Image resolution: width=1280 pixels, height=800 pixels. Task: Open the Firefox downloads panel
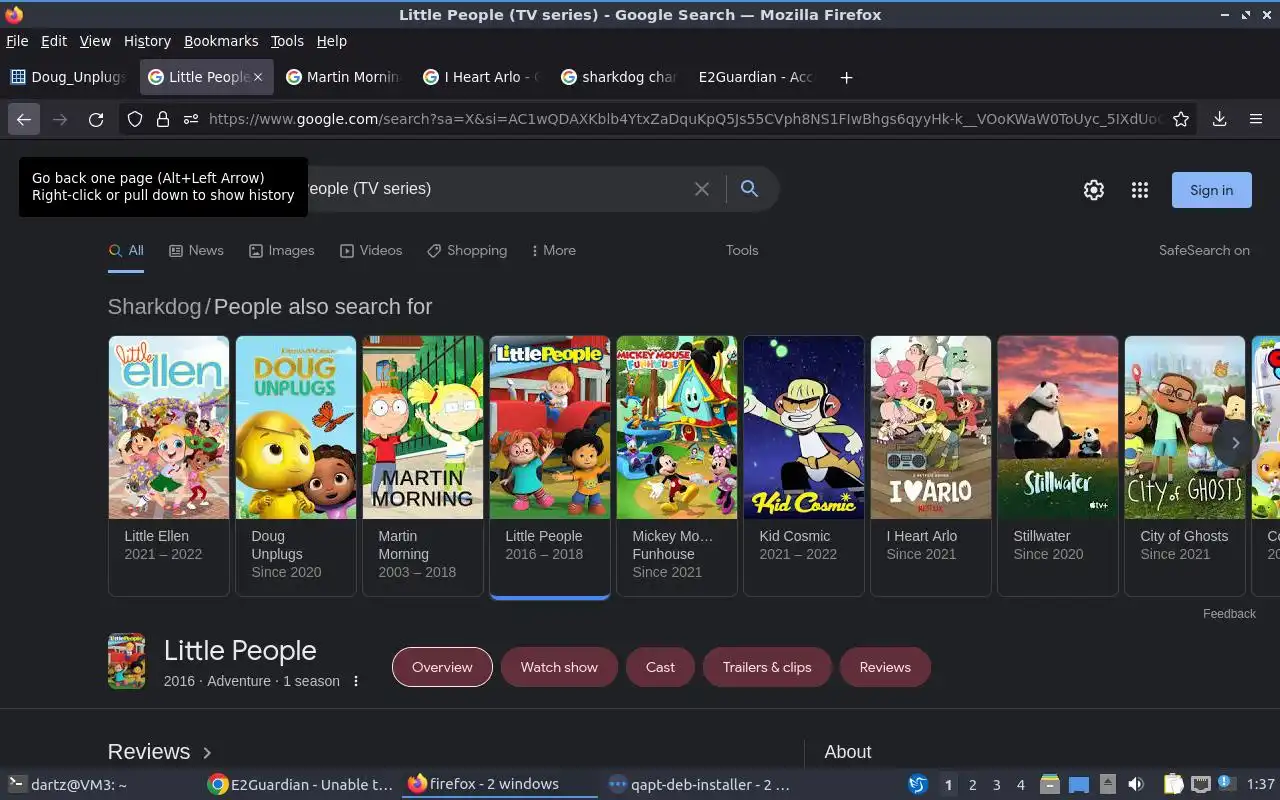click(1219, 119)
